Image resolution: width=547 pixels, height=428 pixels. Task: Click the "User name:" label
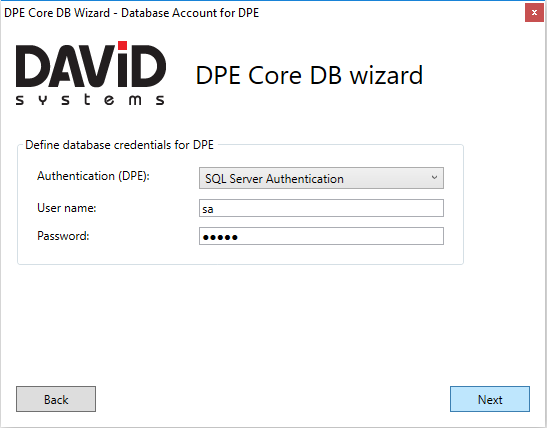[x=67, y=208]
